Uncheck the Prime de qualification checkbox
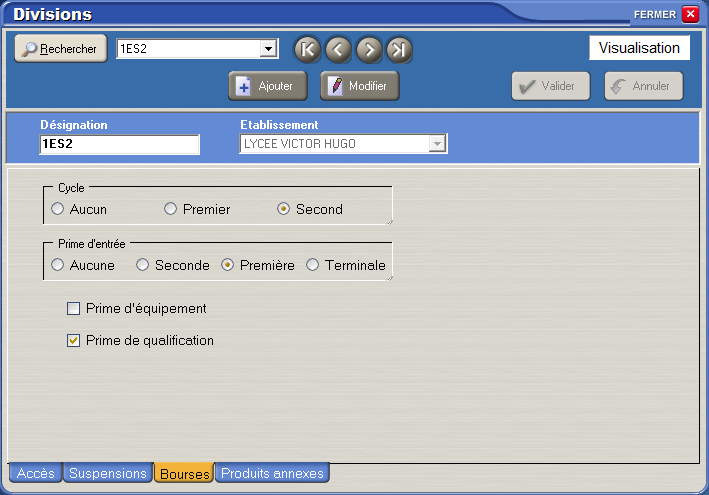 click(x=73, y=340)
